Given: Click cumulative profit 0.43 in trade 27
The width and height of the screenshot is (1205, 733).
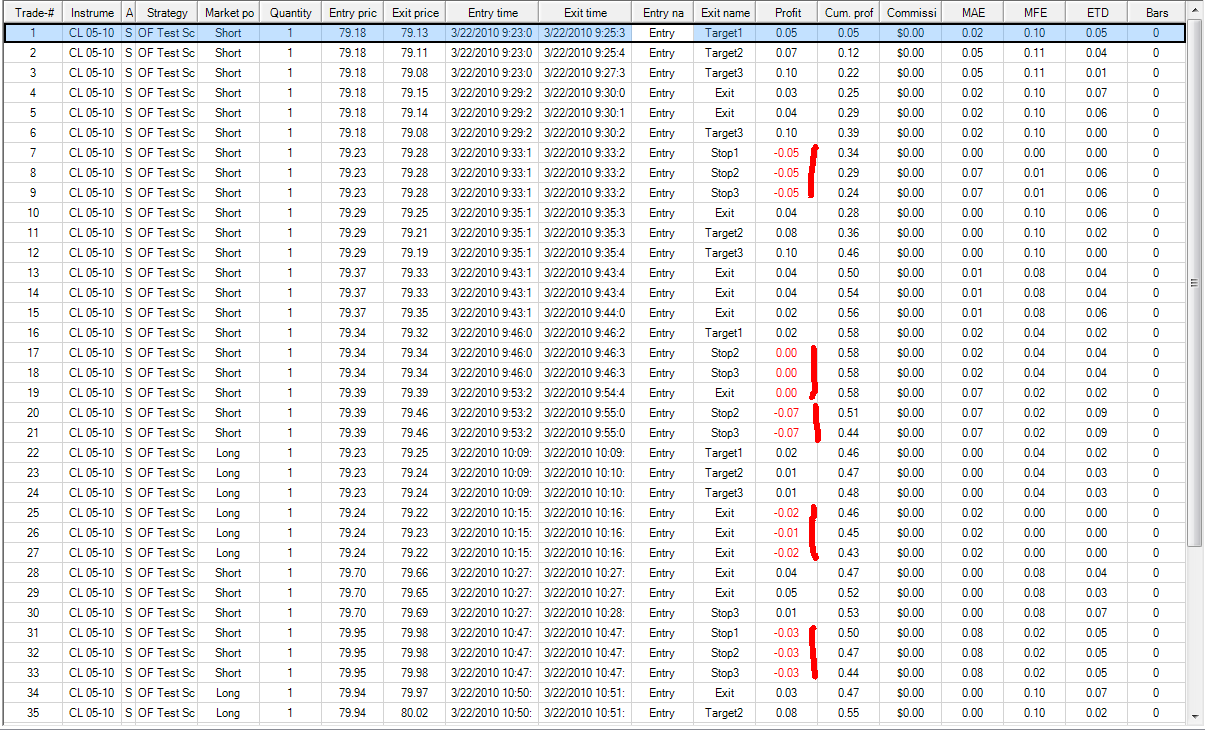Looking at the screenshot, I should point(849,553).
